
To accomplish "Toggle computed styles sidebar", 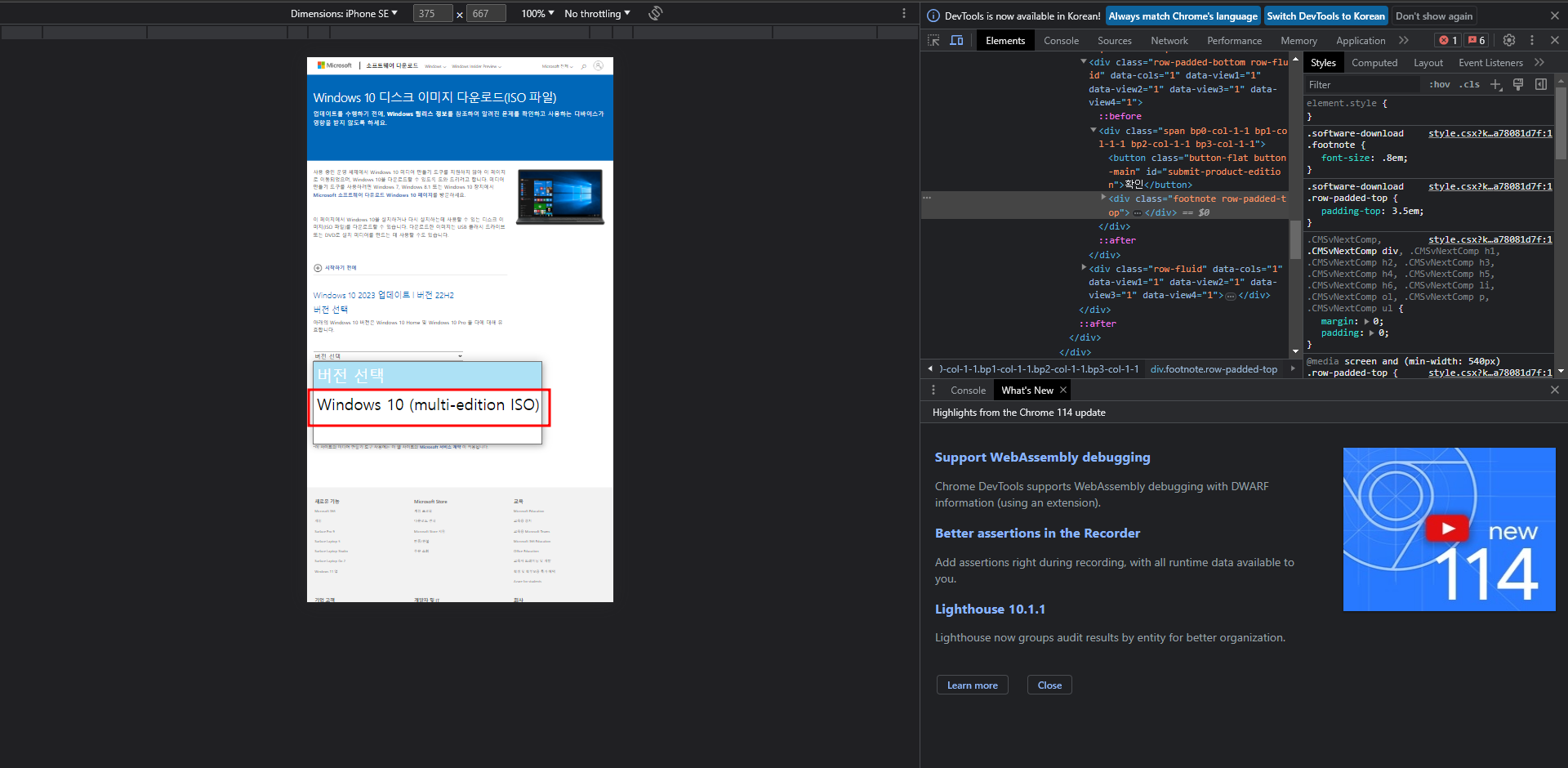I will [1541, 84].
